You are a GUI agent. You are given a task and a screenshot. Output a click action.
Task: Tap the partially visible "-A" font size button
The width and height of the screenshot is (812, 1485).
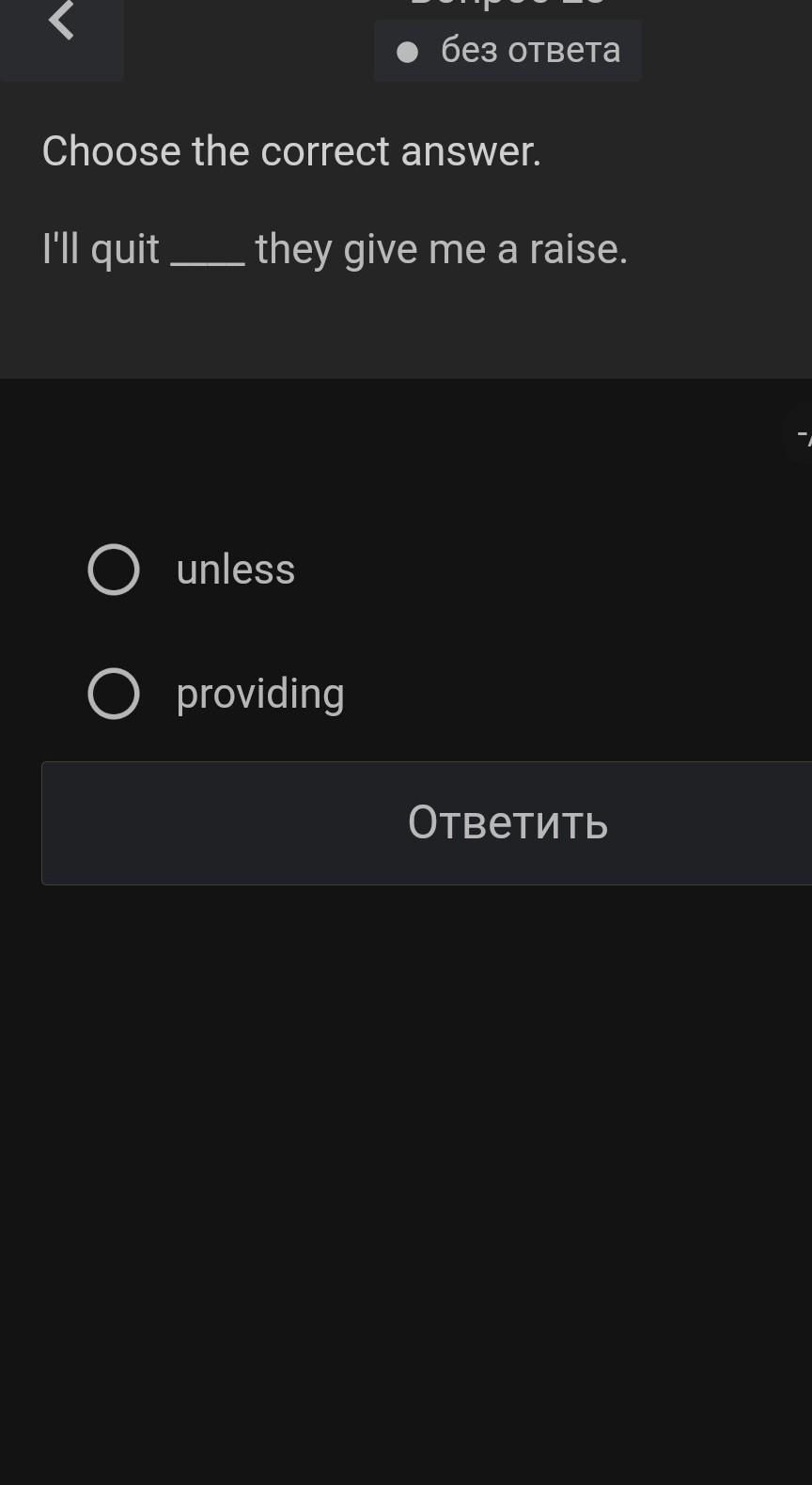(x=802, y=435)
